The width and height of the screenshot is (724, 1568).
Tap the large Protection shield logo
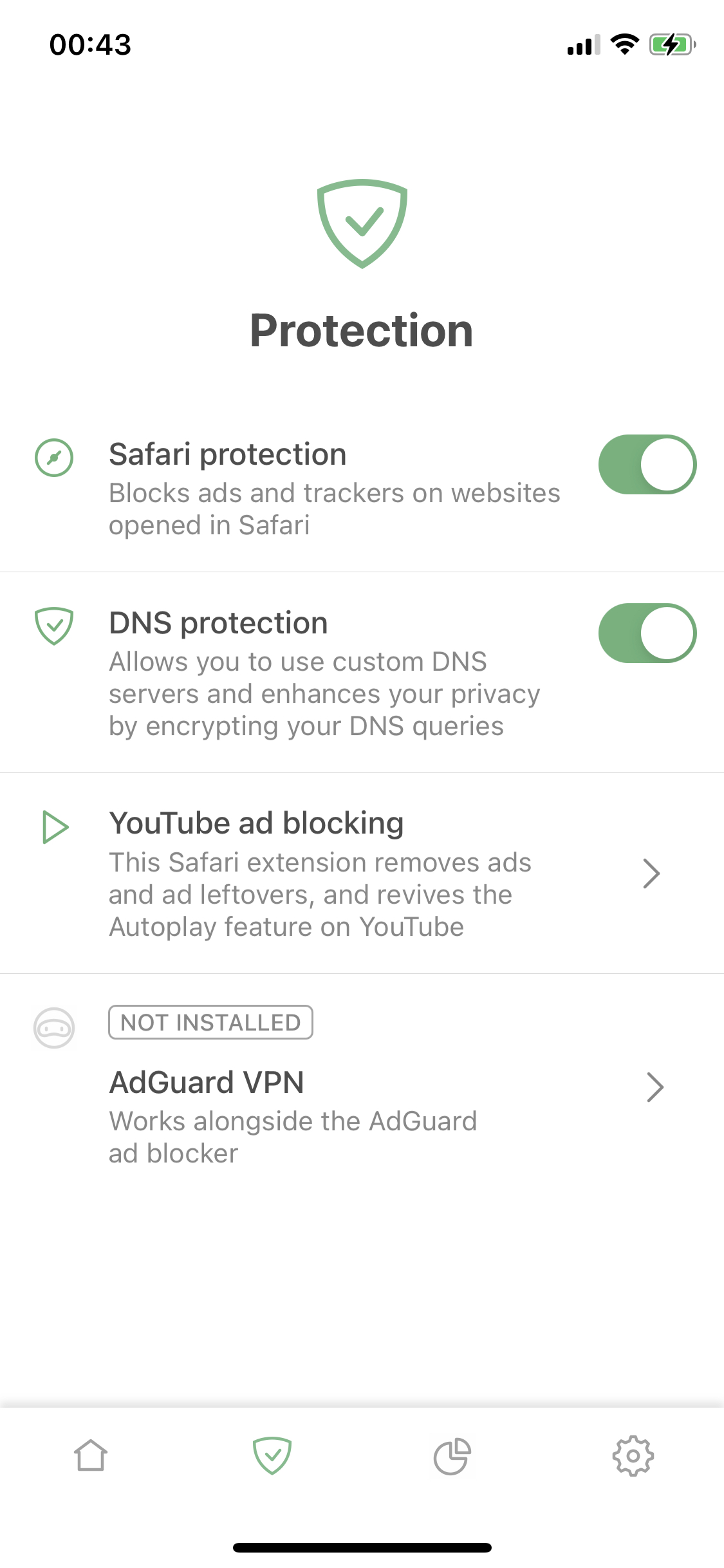362,223
